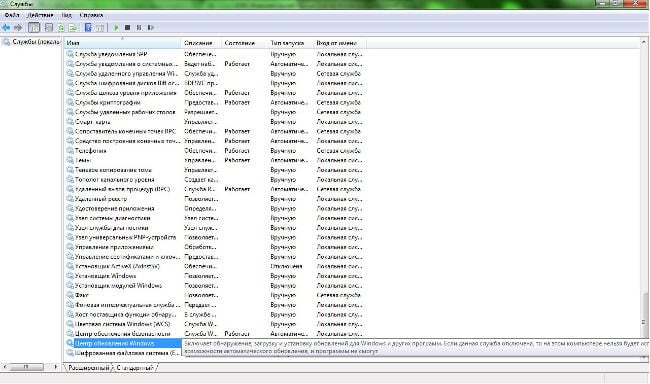Select Цветовая система Windows (WCS) row
650x384 pixels.
pyautogui.click(x=215, y=324)
